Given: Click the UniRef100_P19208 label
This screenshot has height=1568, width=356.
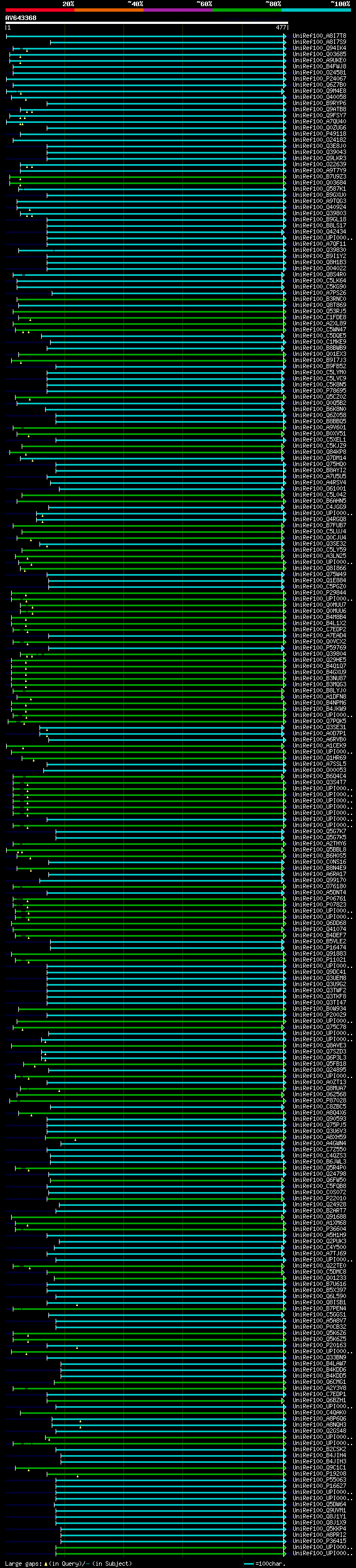Looking at the screenshot, I should [x=319, y=1473].
